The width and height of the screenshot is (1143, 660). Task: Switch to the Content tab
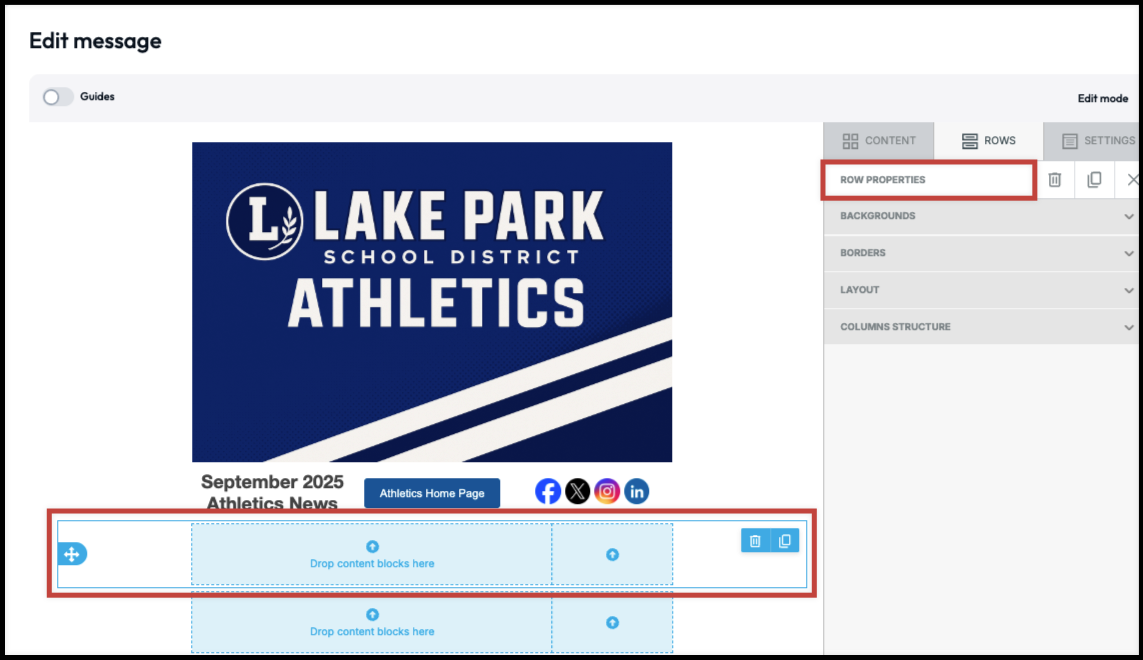[879, 141]
